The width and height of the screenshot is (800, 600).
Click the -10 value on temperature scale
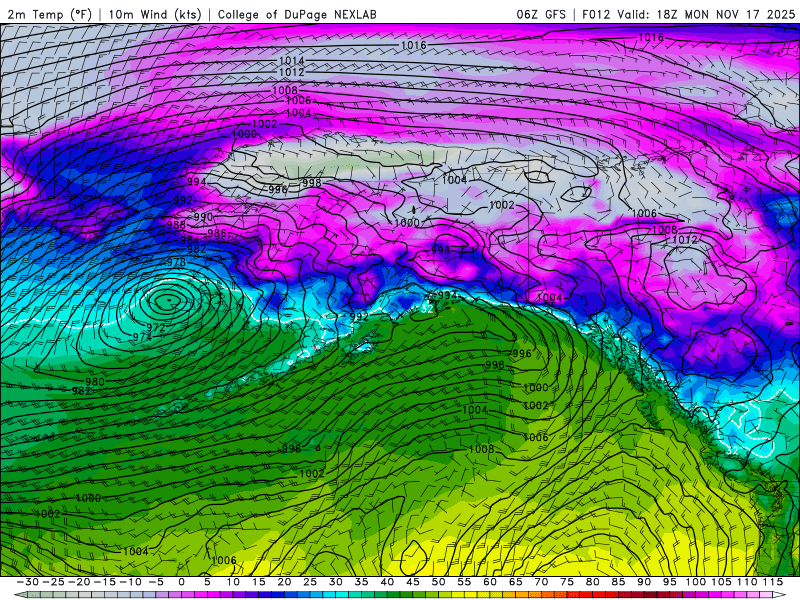tap(130, 582)
